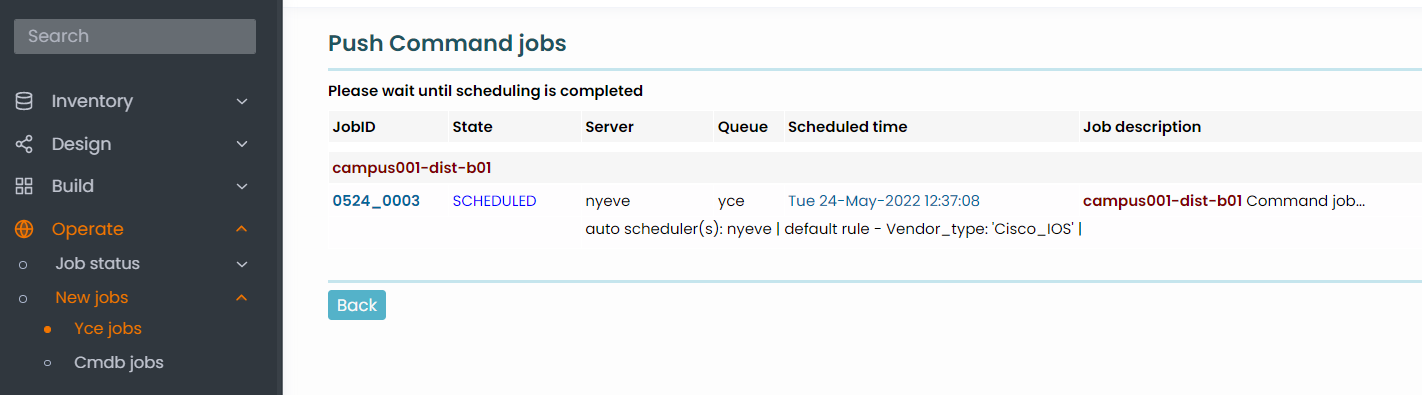Open the Yce jobs menu item
Screen dimensions: 1422x395
(x=108, y=329)
